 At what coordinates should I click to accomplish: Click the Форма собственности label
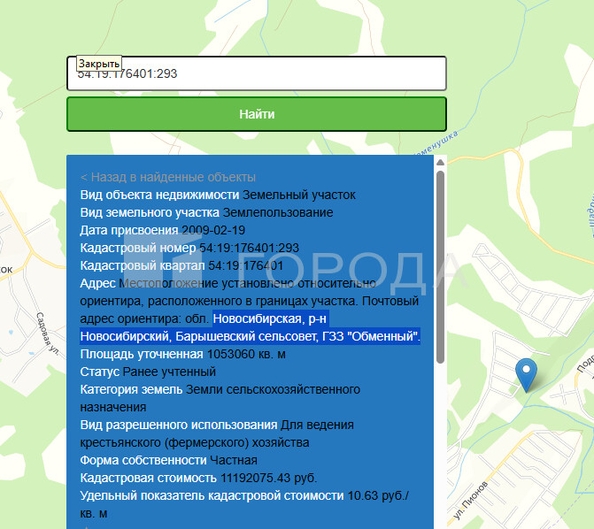coord(143,460)
